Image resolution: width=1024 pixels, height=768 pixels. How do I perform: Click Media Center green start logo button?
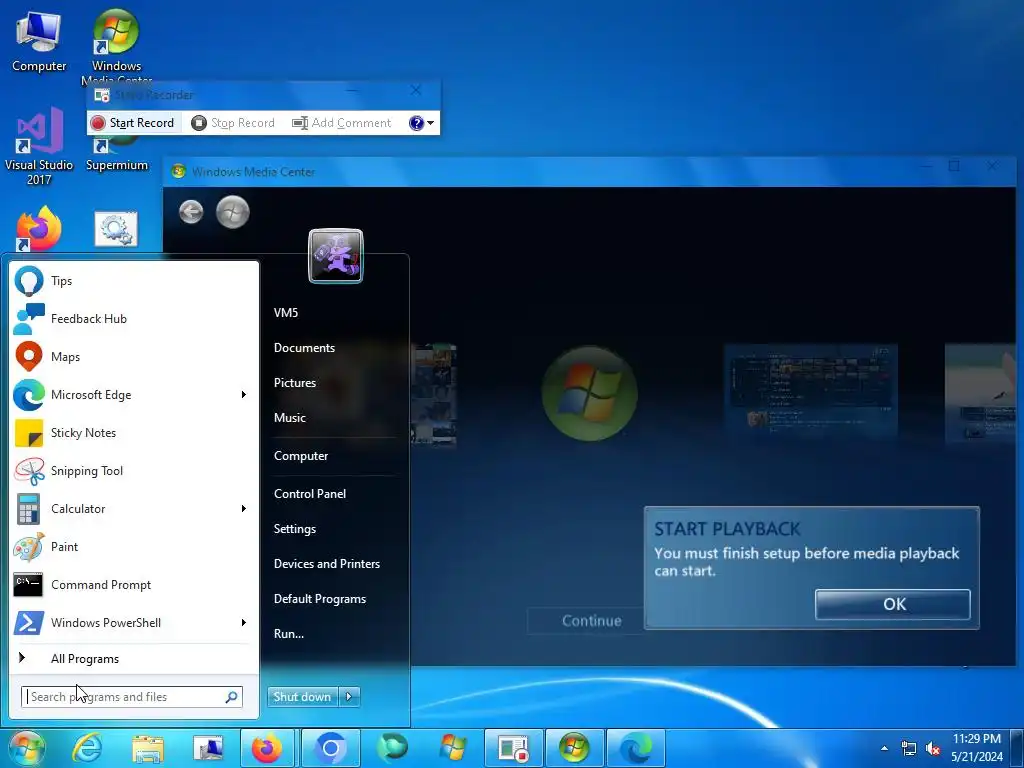tap(232, 212)
